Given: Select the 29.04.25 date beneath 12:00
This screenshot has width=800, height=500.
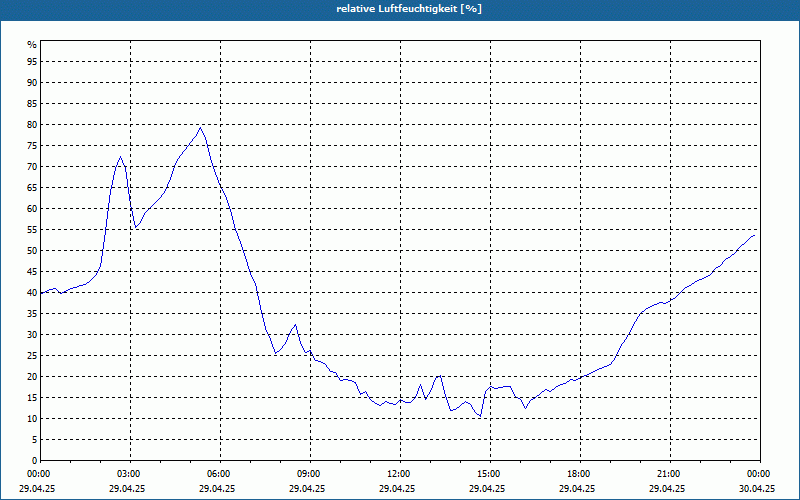Looking at the screenshot, I should 397,488.
